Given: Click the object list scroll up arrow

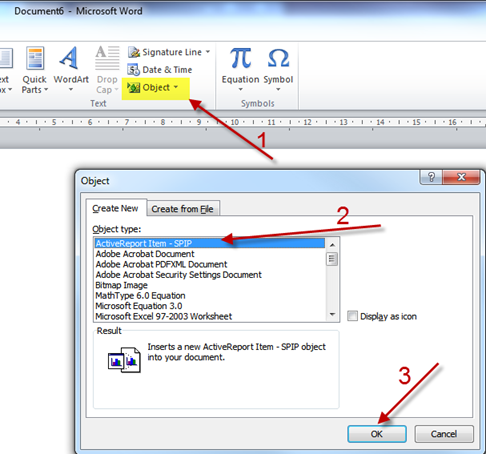Looking at the screenshot, I should (332, 245).
